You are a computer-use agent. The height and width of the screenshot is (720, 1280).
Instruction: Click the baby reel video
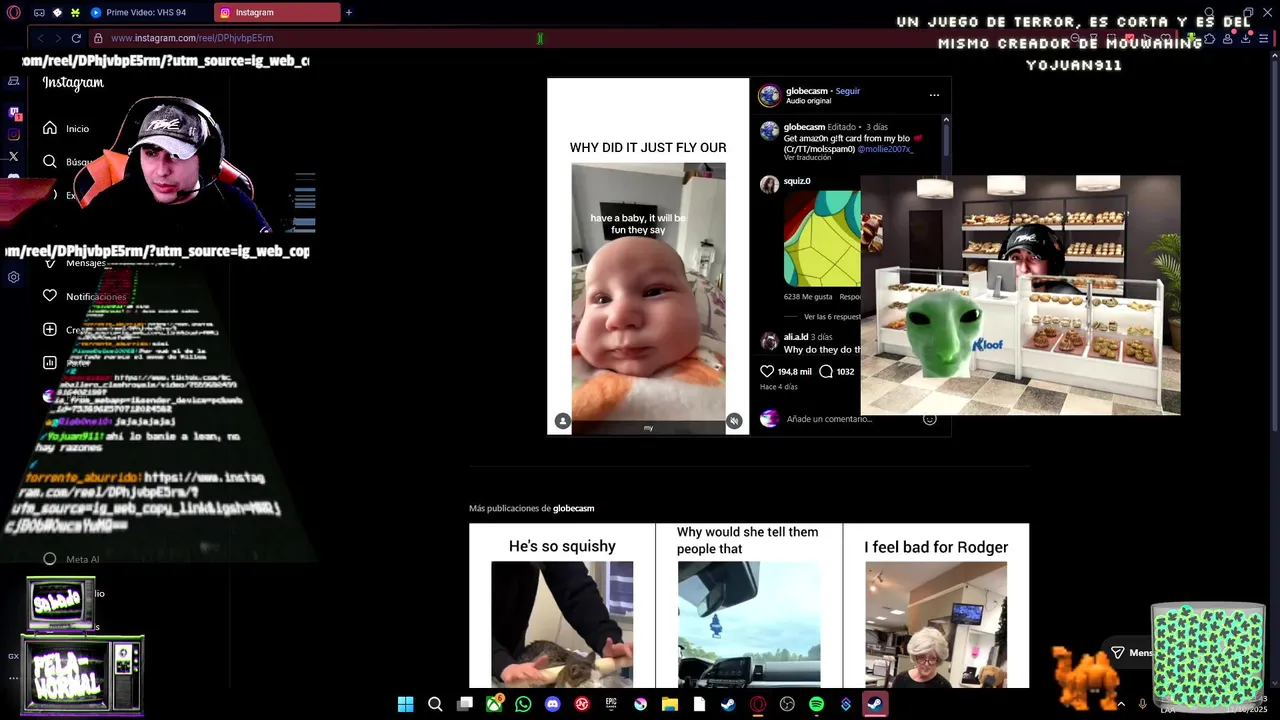coord(648,256)
